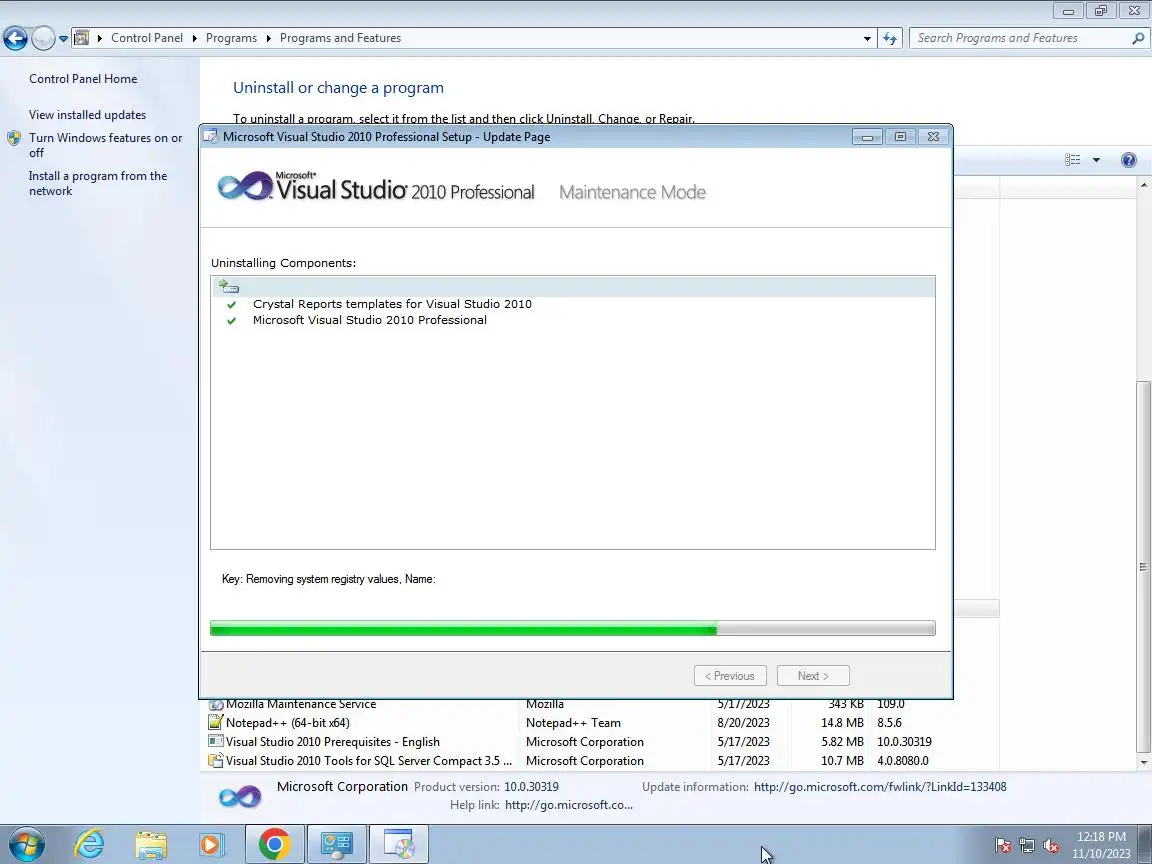Click the search magnifier icon
The image size is (1152, 864).
1138,38
